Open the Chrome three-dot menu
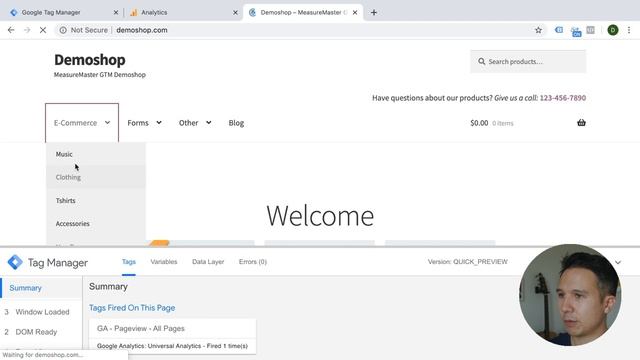This screenshot has height=360, width=640. [x=629, y=30]
